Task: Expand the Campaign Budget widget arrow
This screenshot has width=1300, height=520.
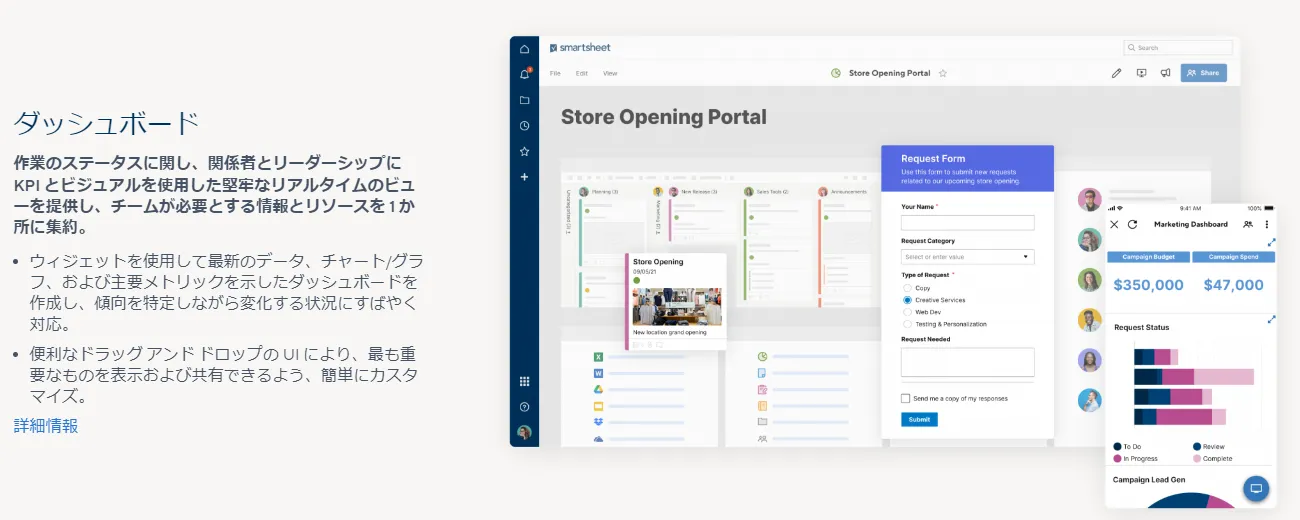Action: pos(1271,242)
